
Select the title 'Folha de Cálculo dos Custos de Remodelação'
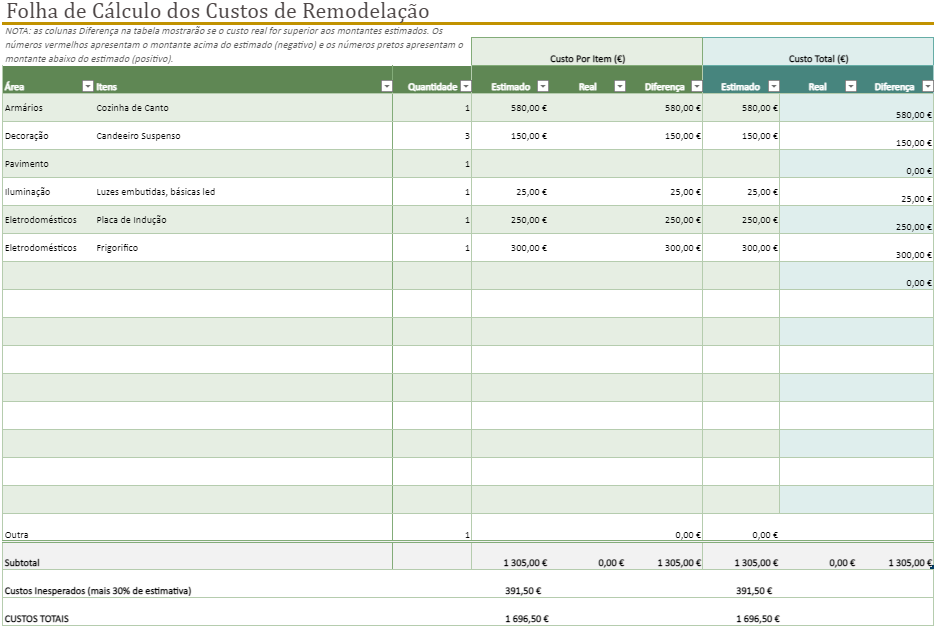[x=217, y=11]
